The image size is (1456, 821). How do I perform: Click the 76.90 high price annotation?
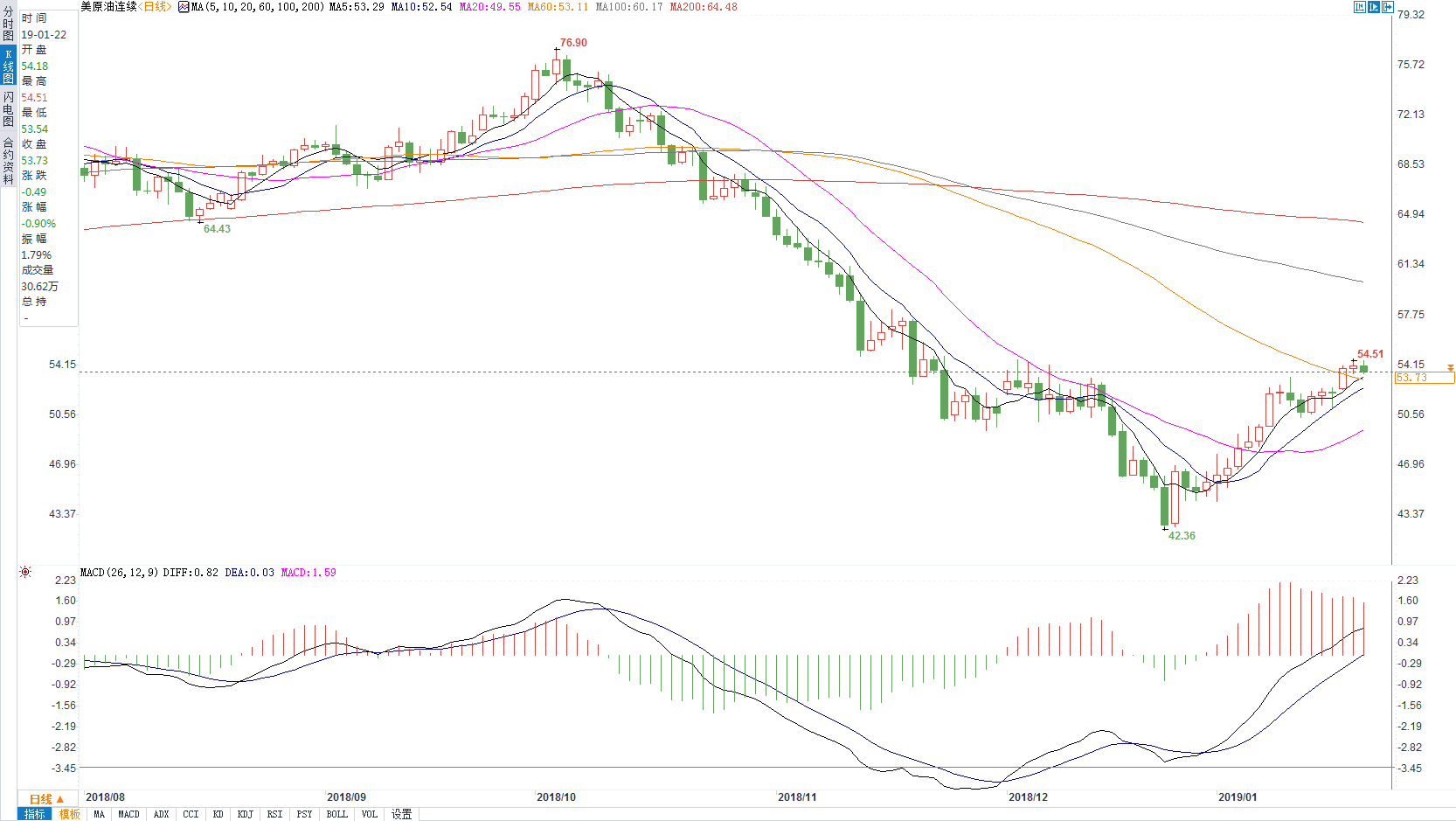click(573, 43)
